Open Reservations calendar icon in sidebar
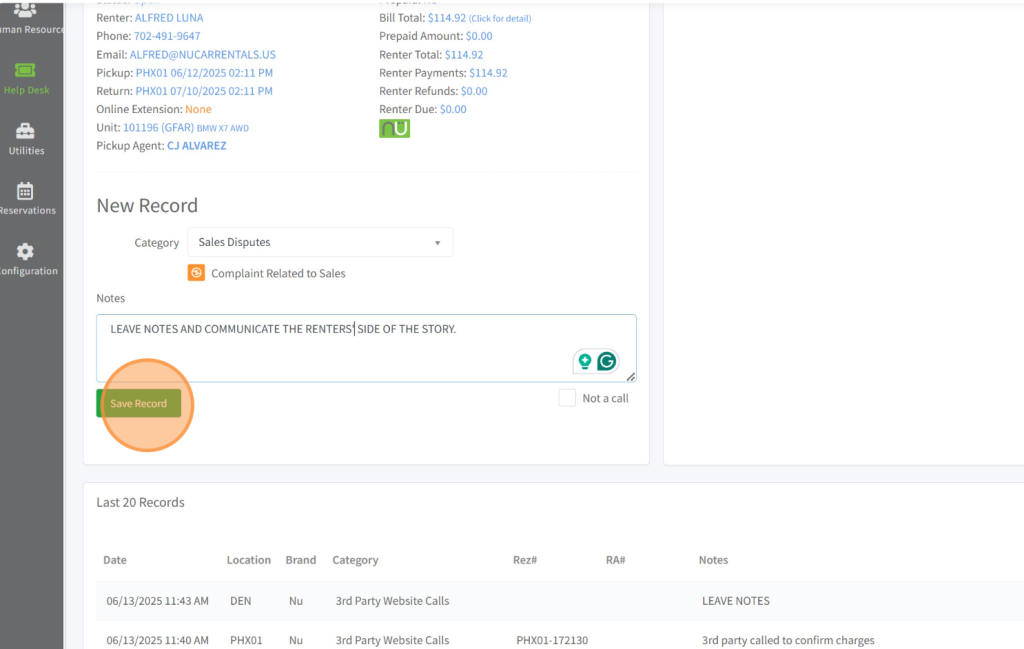Viewport: 1024px width, 649px height. [25, 198]
